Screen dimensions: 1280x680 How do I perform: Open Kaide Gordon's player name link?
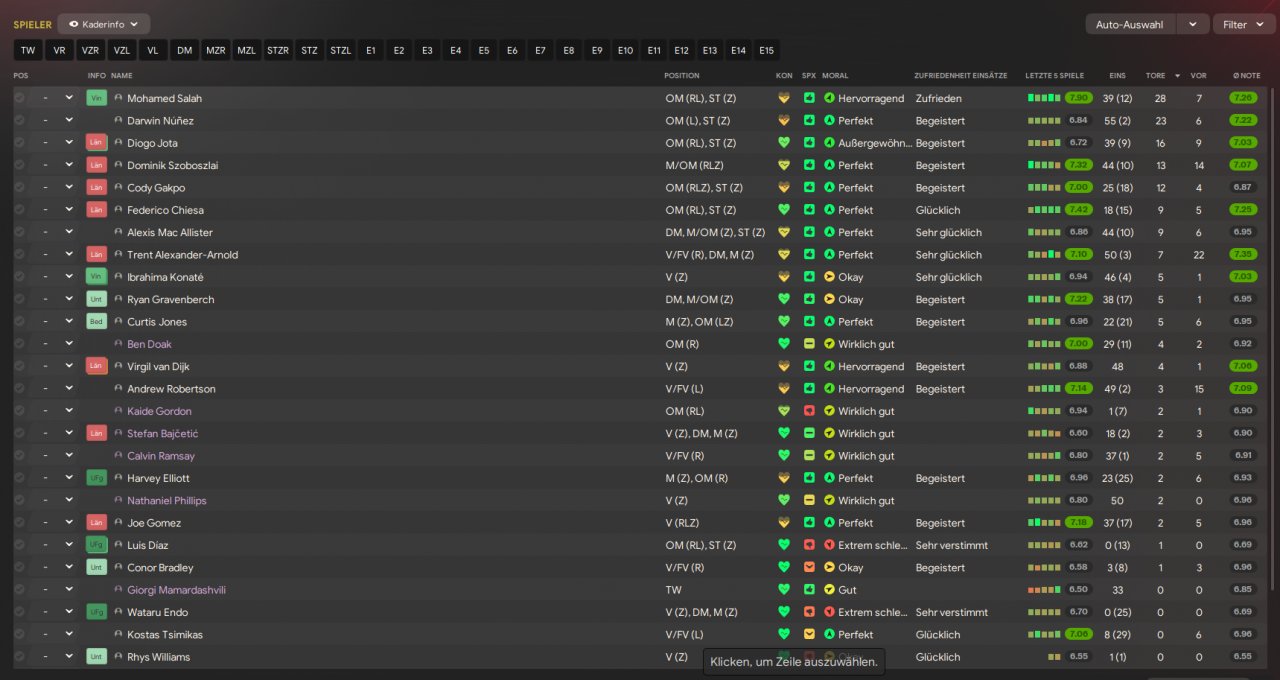click(159, 411)
